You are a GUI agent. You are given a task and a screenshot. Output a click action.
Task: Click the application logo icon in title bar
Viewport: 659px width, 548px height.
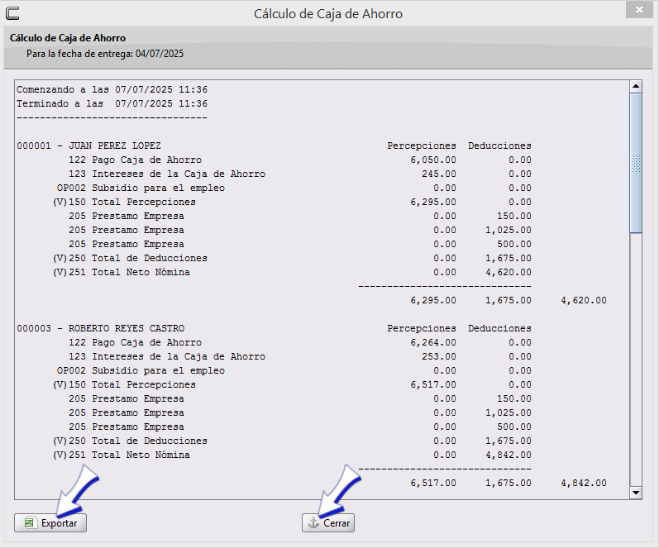point(13,13)
